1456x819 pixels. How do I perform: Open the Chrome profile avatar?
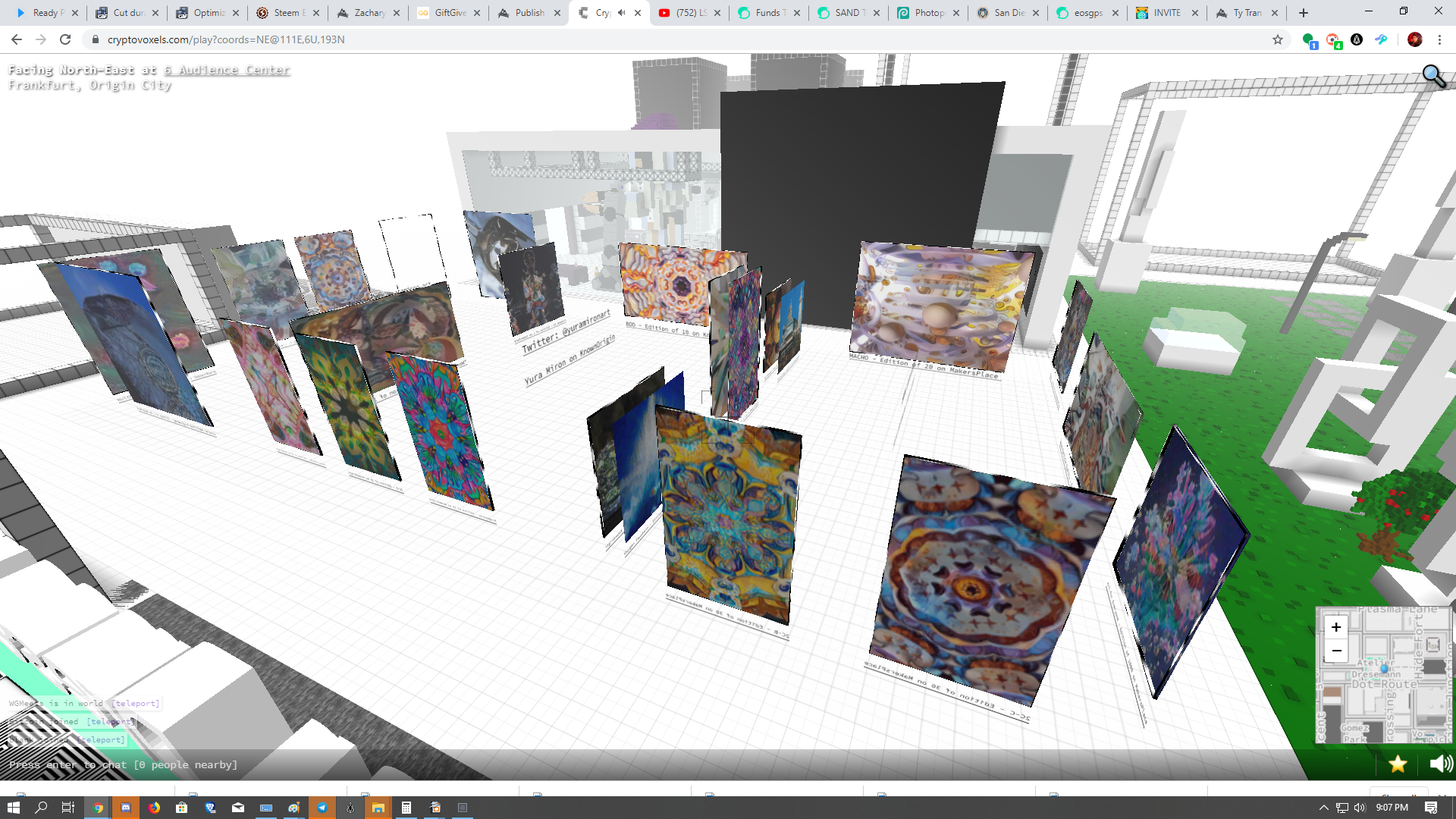click(1415, 39)
